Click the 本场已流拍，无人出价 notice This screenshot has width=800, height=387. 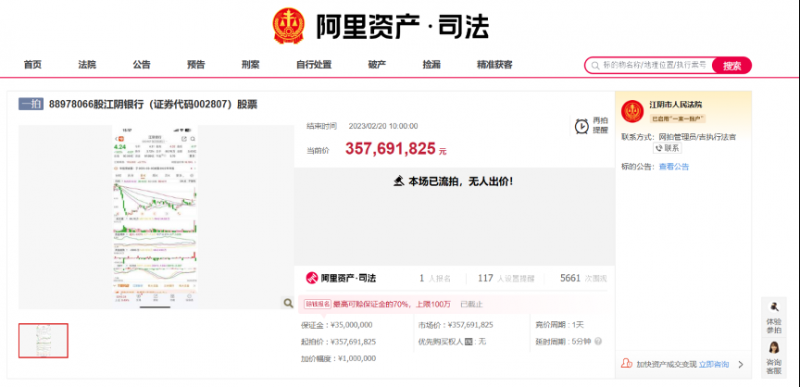[x=460, y=182]
